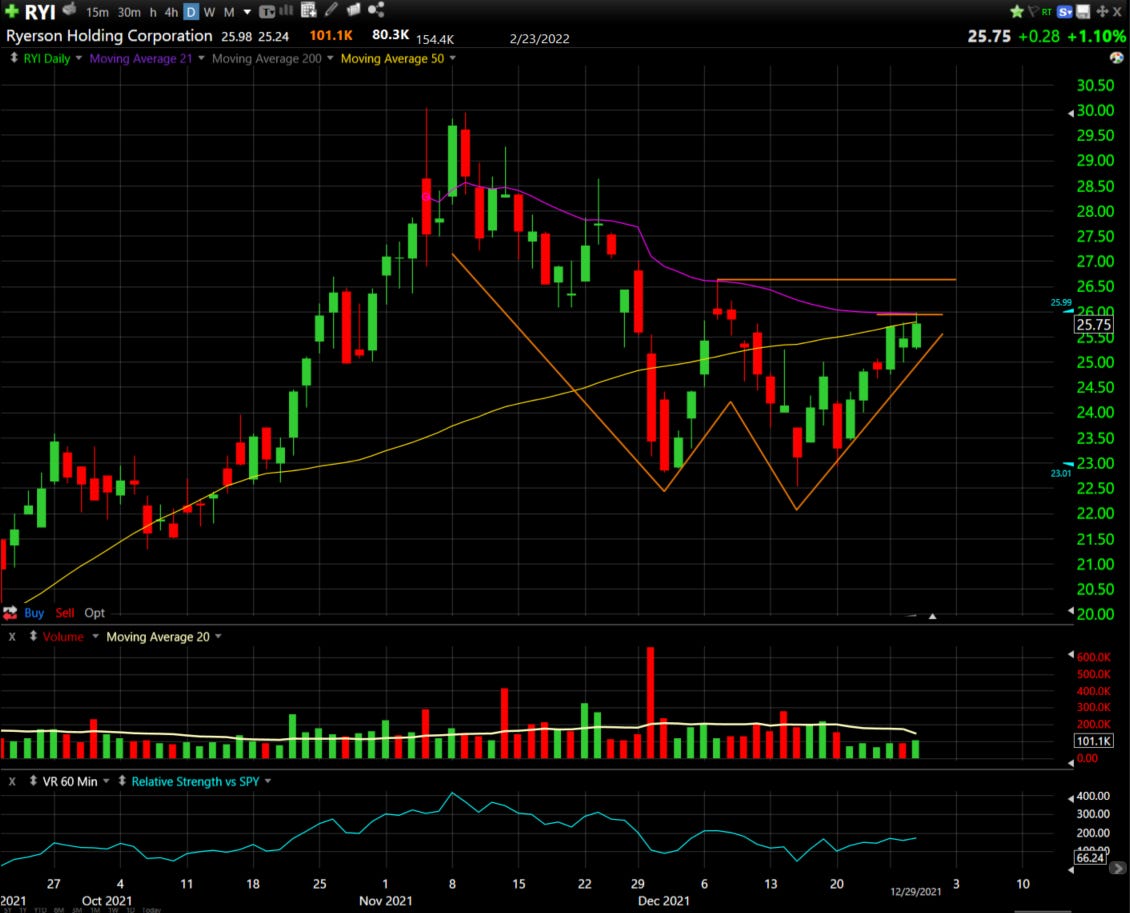This screenshot has height=913, width=1130.
Task: Open the Relative Strength vs SPY dropdown
Action: coord(268,781)
